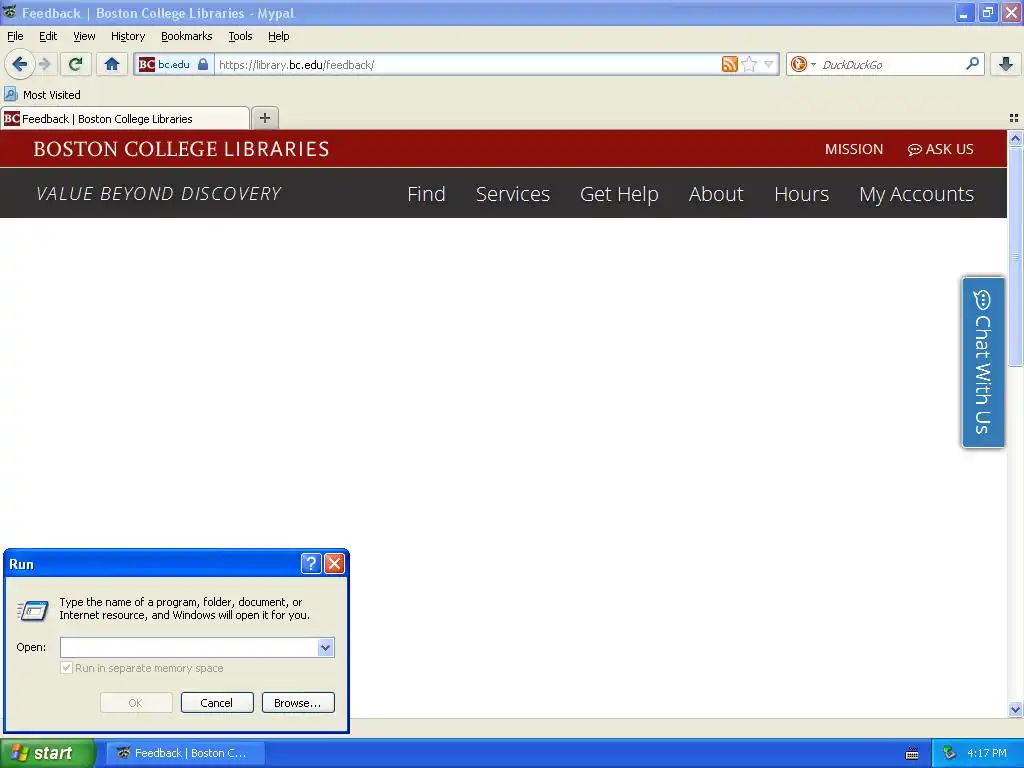Screen dimensions: 1024x768
Task: Click Cancel in the Run dialog
Action: point(217,703)
